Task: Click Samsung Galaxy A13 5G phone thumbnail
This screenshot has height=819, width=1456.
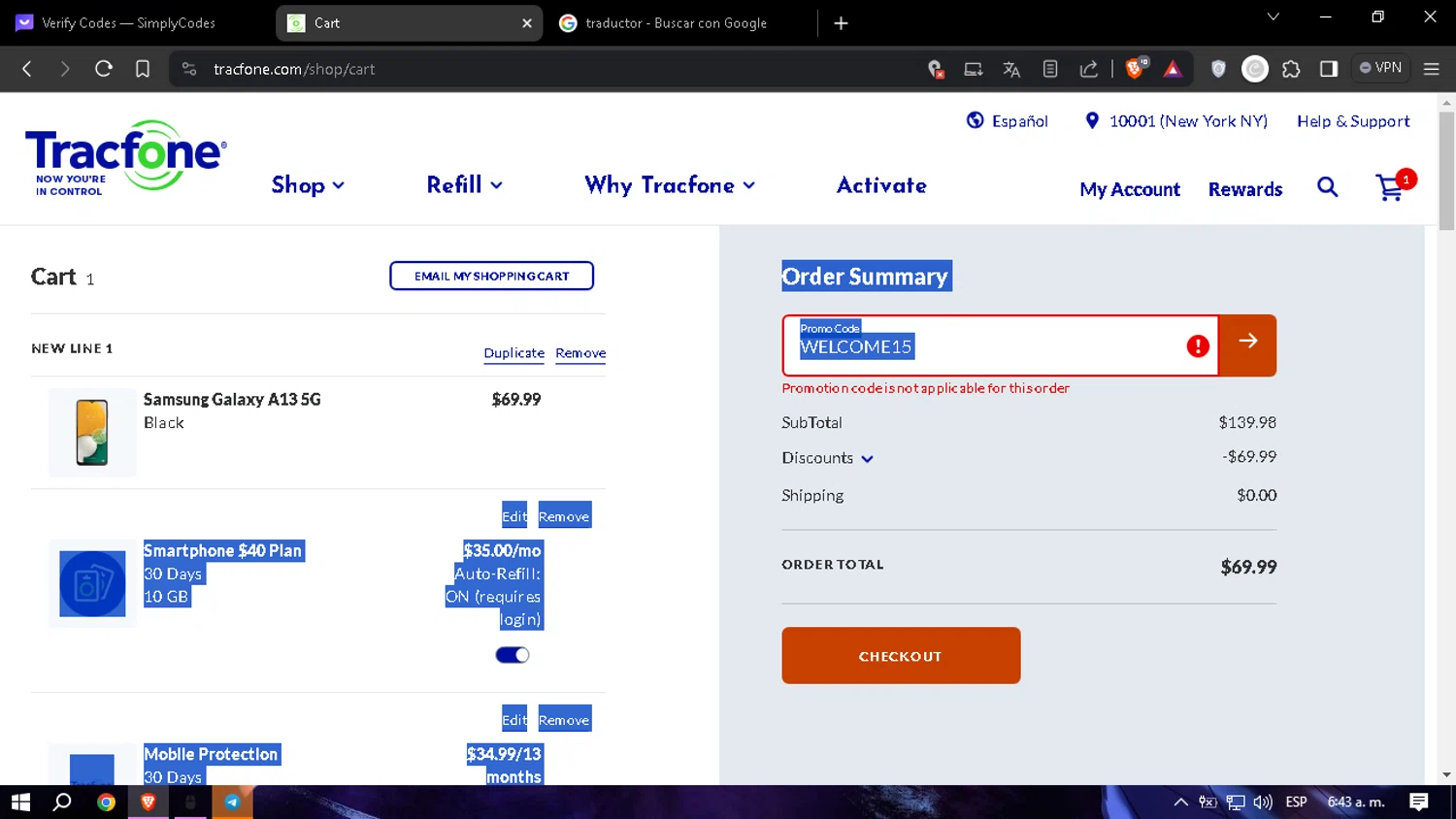Action: (x=92, y=433)
